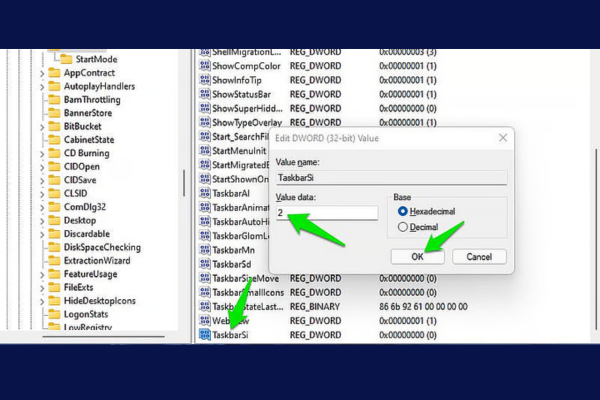Screen dimensions: 600x400
Task: Click the TaskbarAnimat value name
Action: coord(241,207)
